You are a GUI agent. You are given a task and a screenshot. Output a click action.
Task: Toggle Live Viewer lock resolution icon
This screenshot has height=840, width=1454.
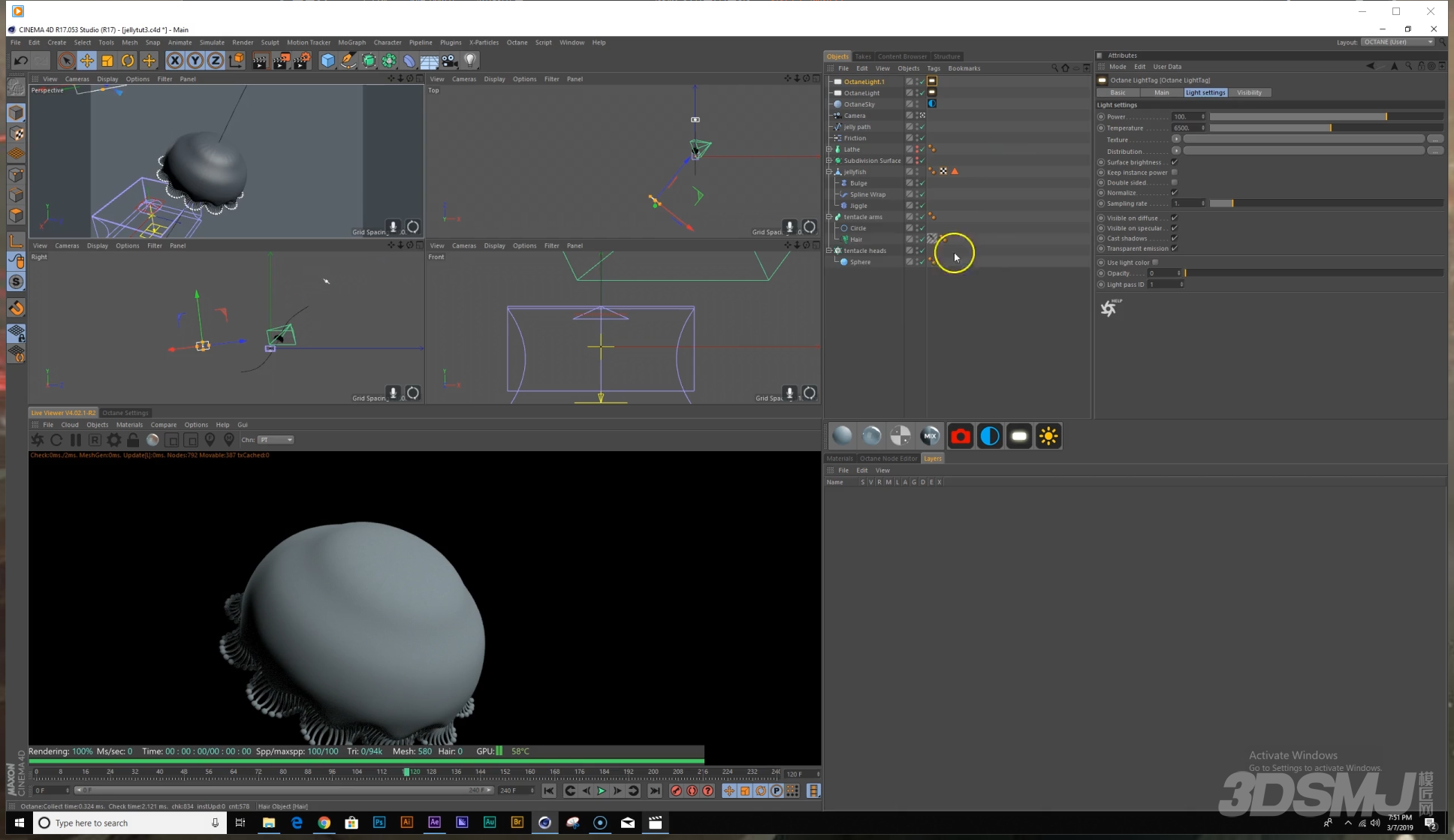pos(133,440)
